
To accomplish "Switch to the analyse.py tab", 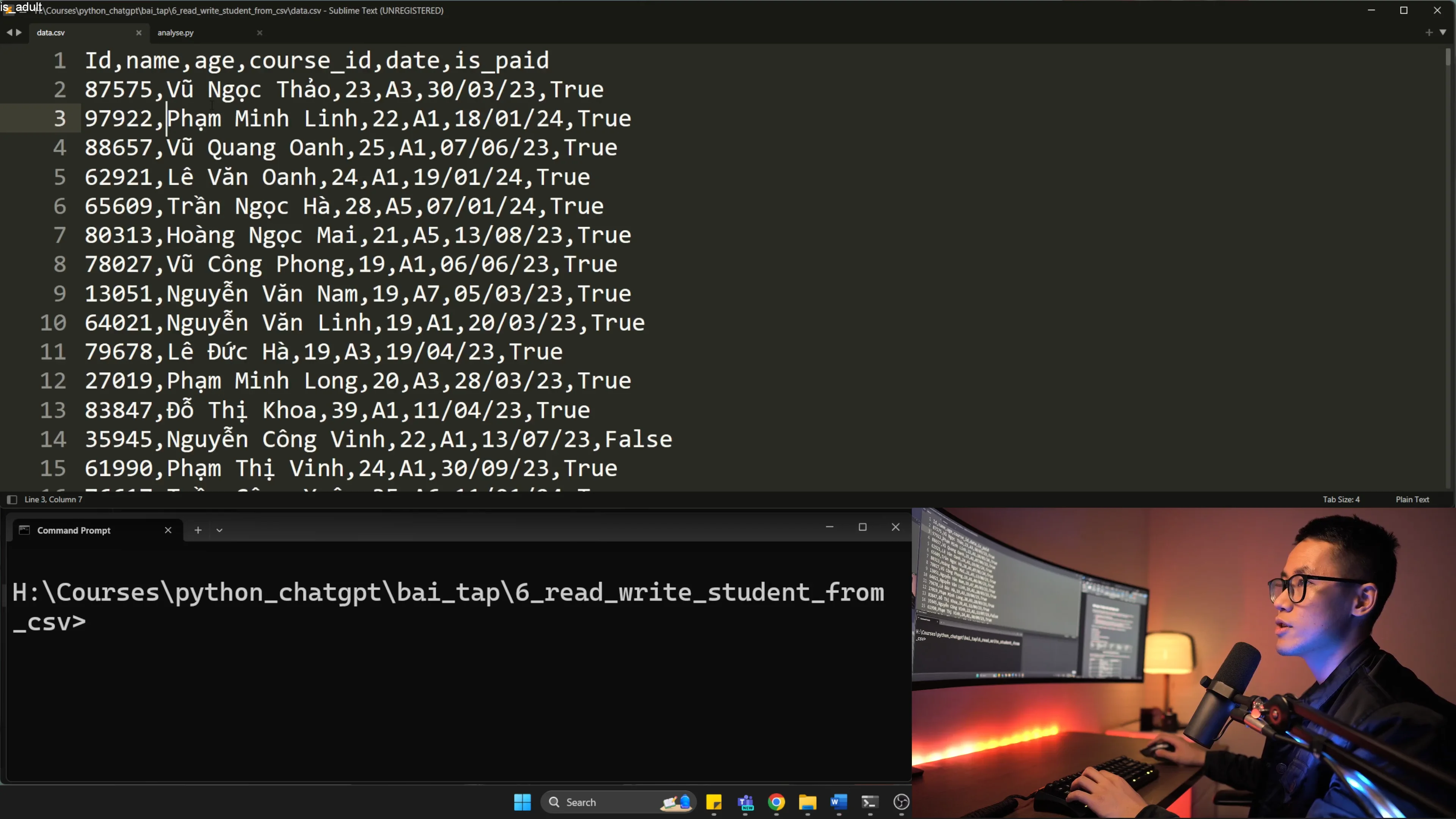I will 175,33.
